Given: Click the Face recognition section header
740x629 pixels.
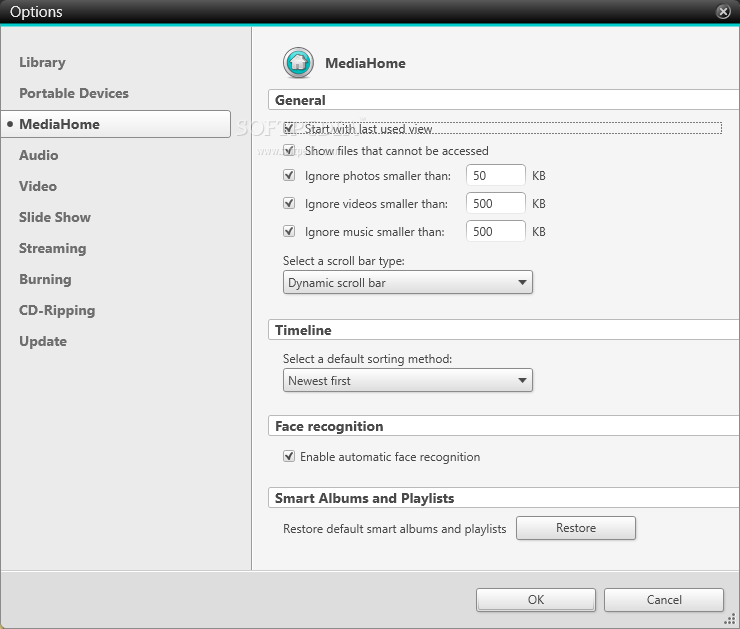Looking at the screenshot, I should (503, 426).
